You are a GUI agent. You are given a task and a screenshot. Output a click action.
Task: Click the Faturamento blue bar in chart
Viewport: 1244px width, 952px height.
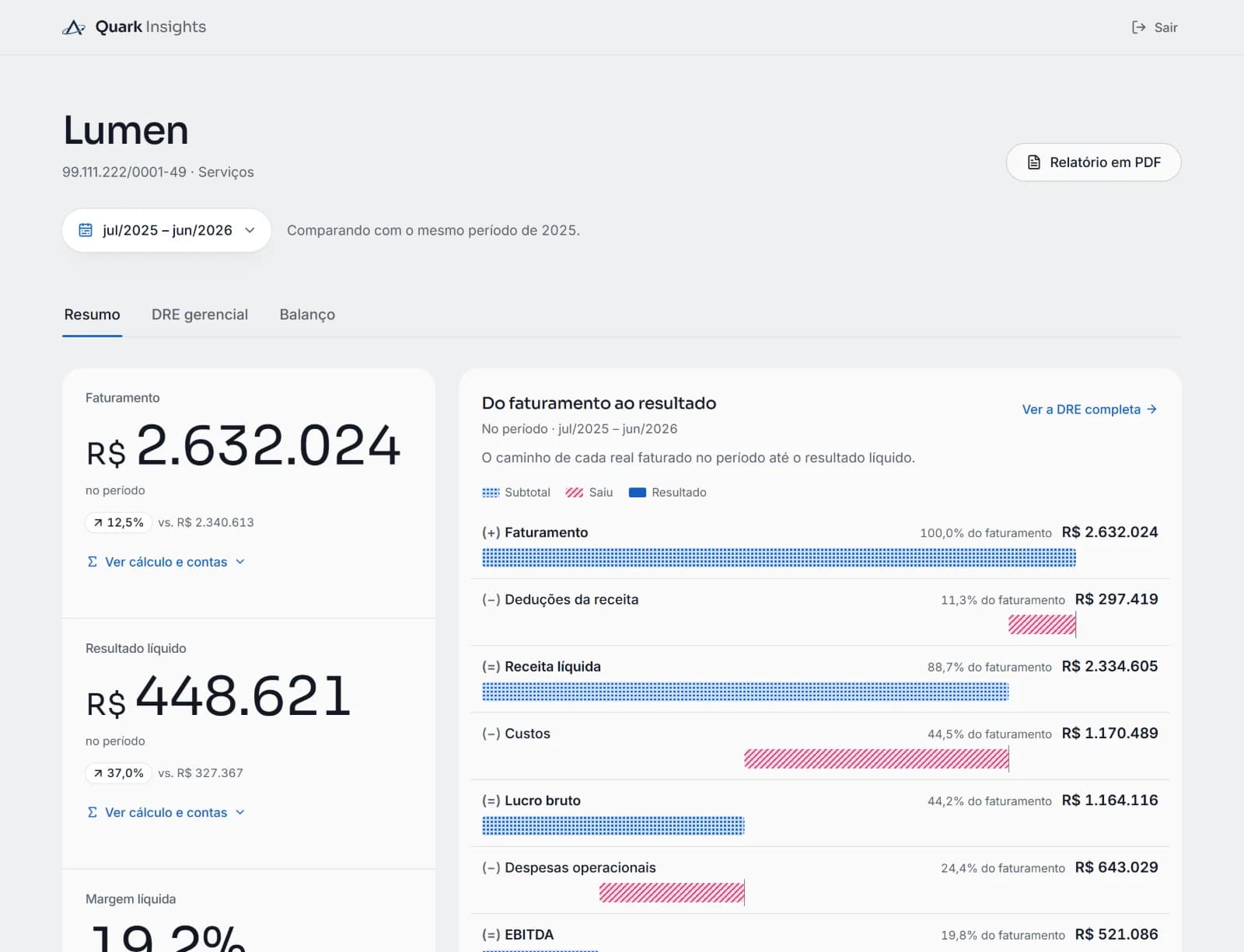click(779, 557)
